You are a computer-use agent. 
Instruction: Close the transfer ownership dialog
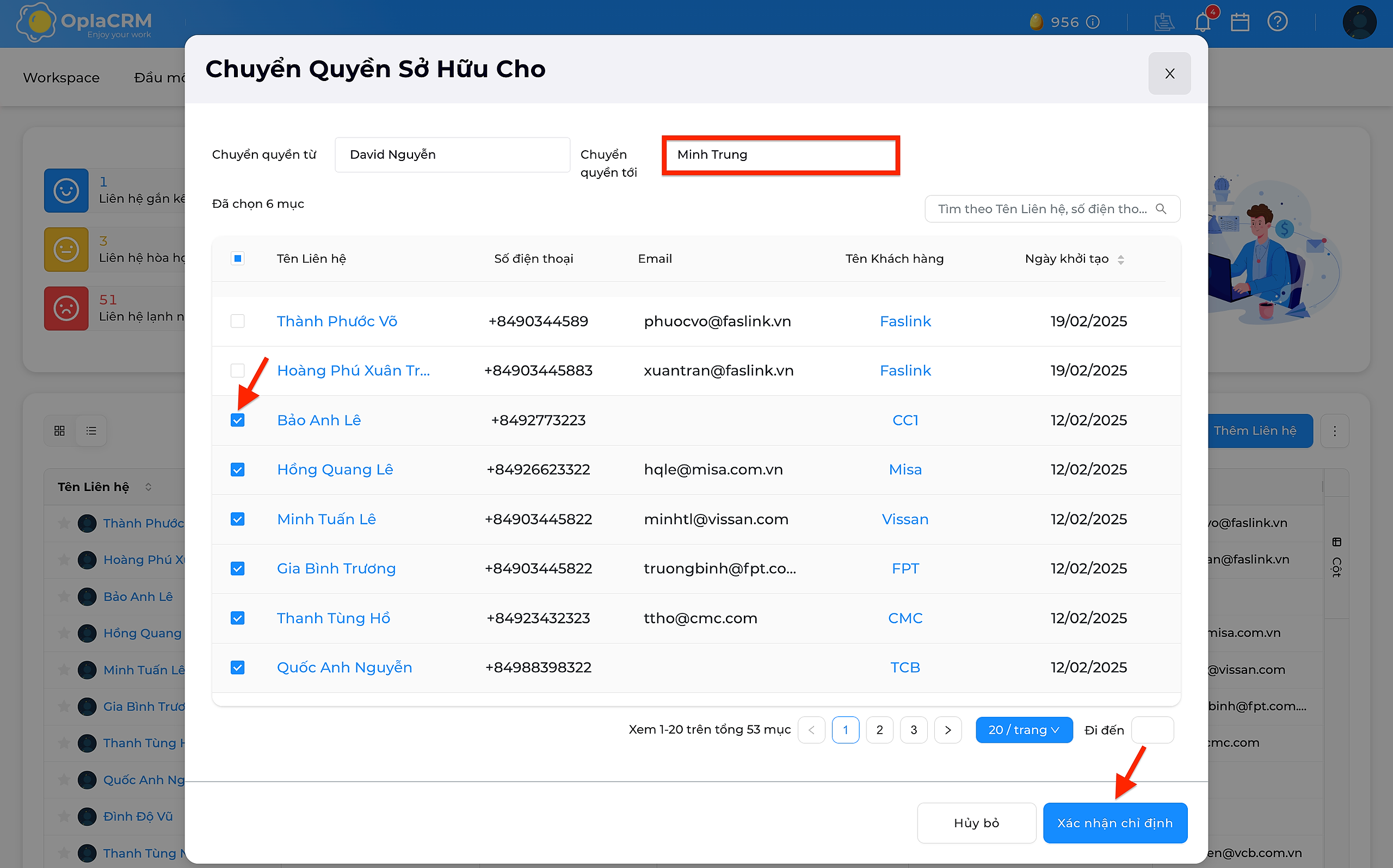coord(1169,73)
